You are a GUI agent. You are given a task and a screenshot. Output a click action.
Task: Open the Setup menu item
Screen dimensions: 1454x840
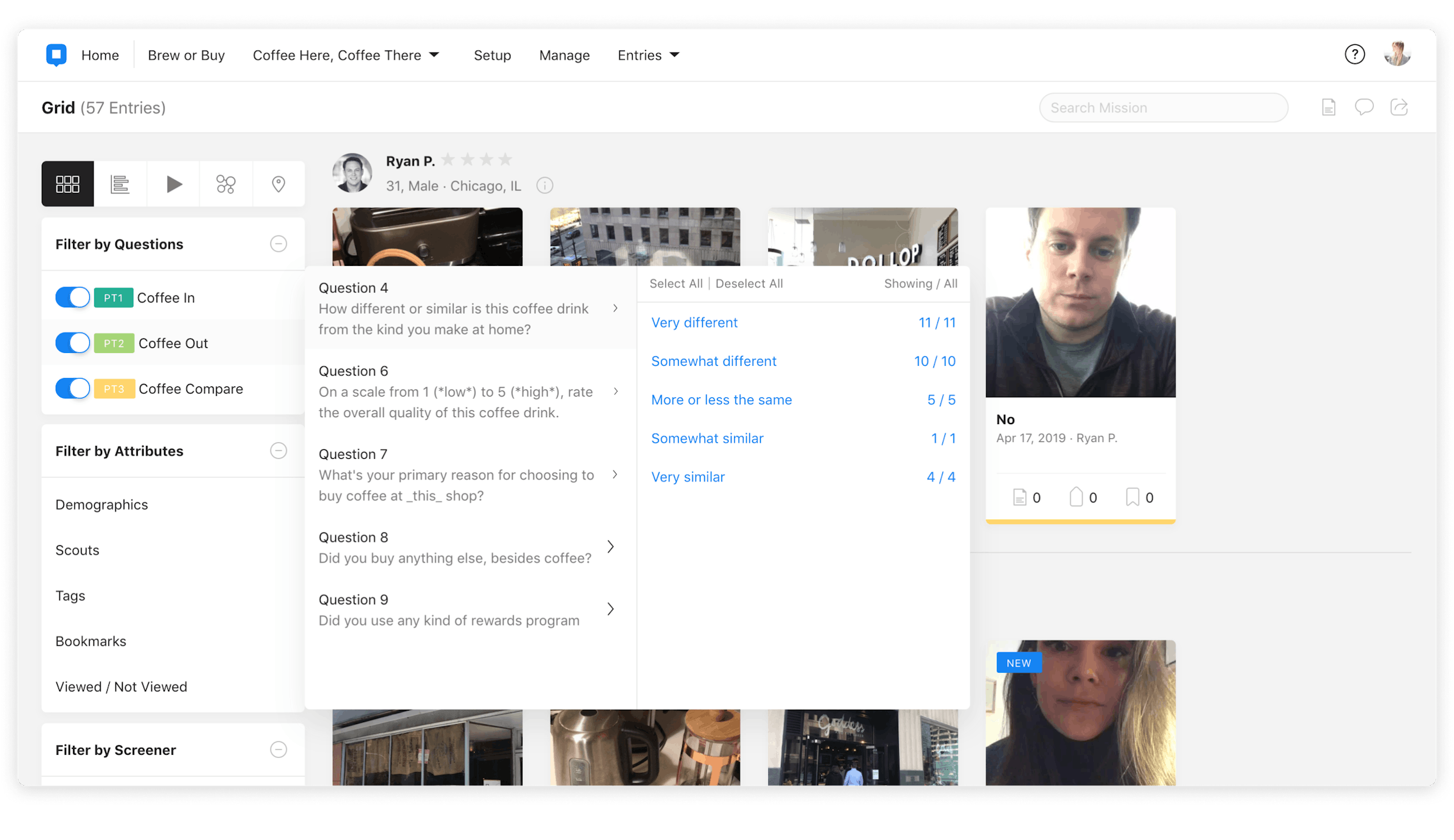(492, 55)
